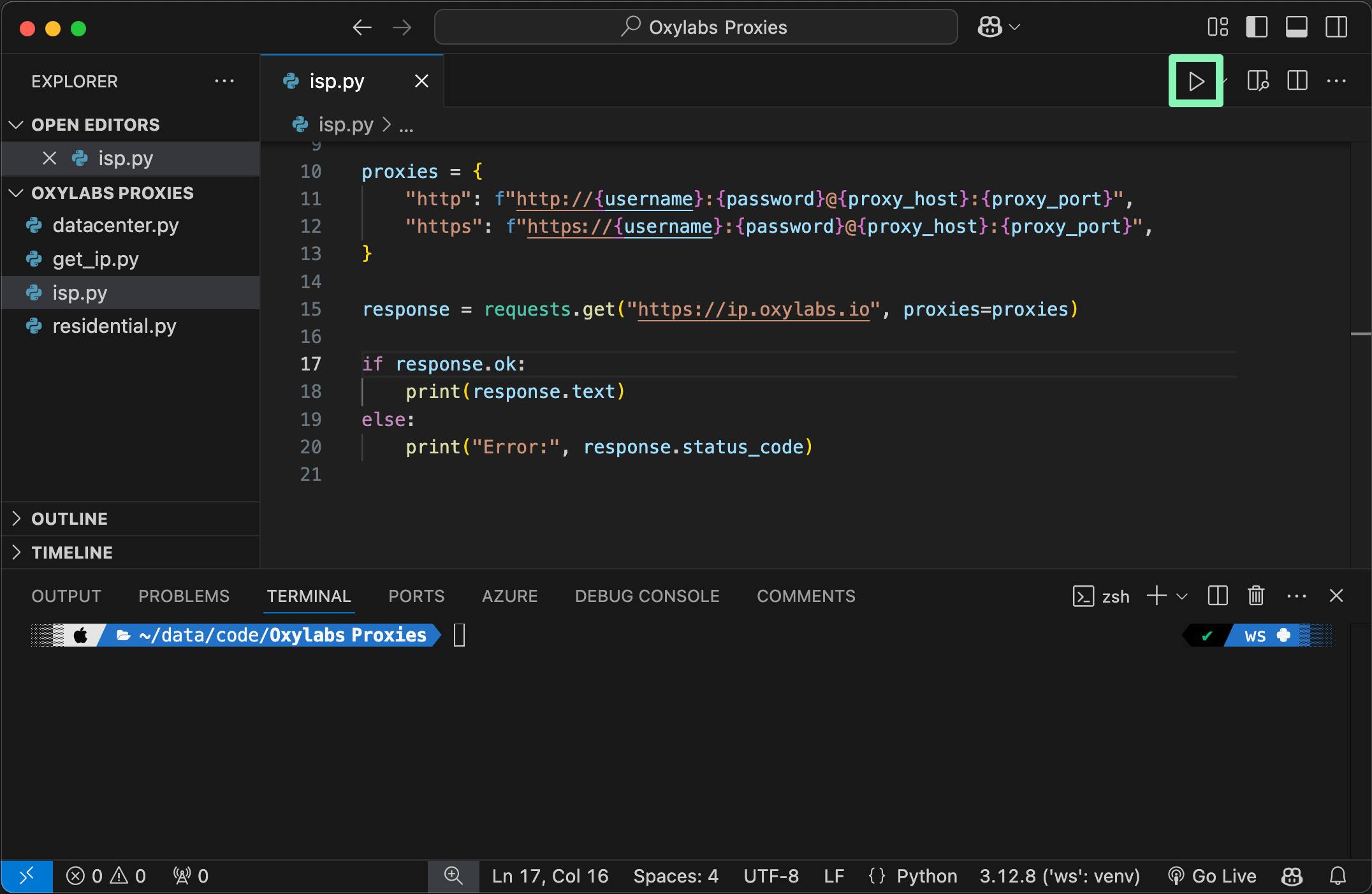
Task: Click the Oxylabs Proxies search box
Action: 696,27
